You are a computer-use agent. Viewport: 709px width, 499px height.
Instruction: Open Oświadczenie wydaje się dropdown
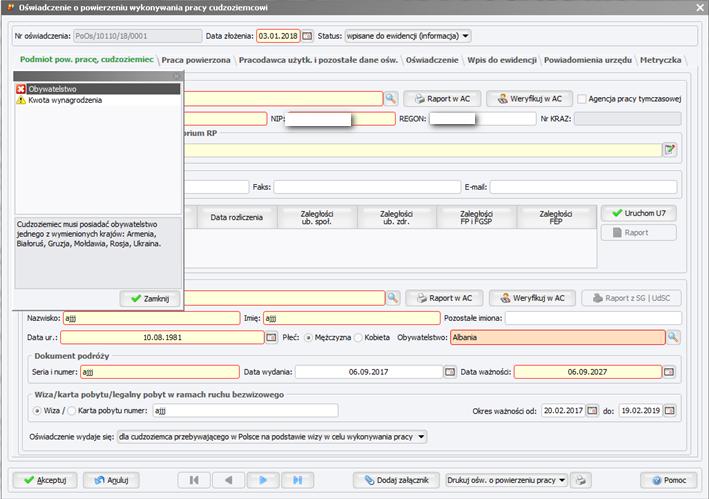pyautogui.click(x=272, y=437)
